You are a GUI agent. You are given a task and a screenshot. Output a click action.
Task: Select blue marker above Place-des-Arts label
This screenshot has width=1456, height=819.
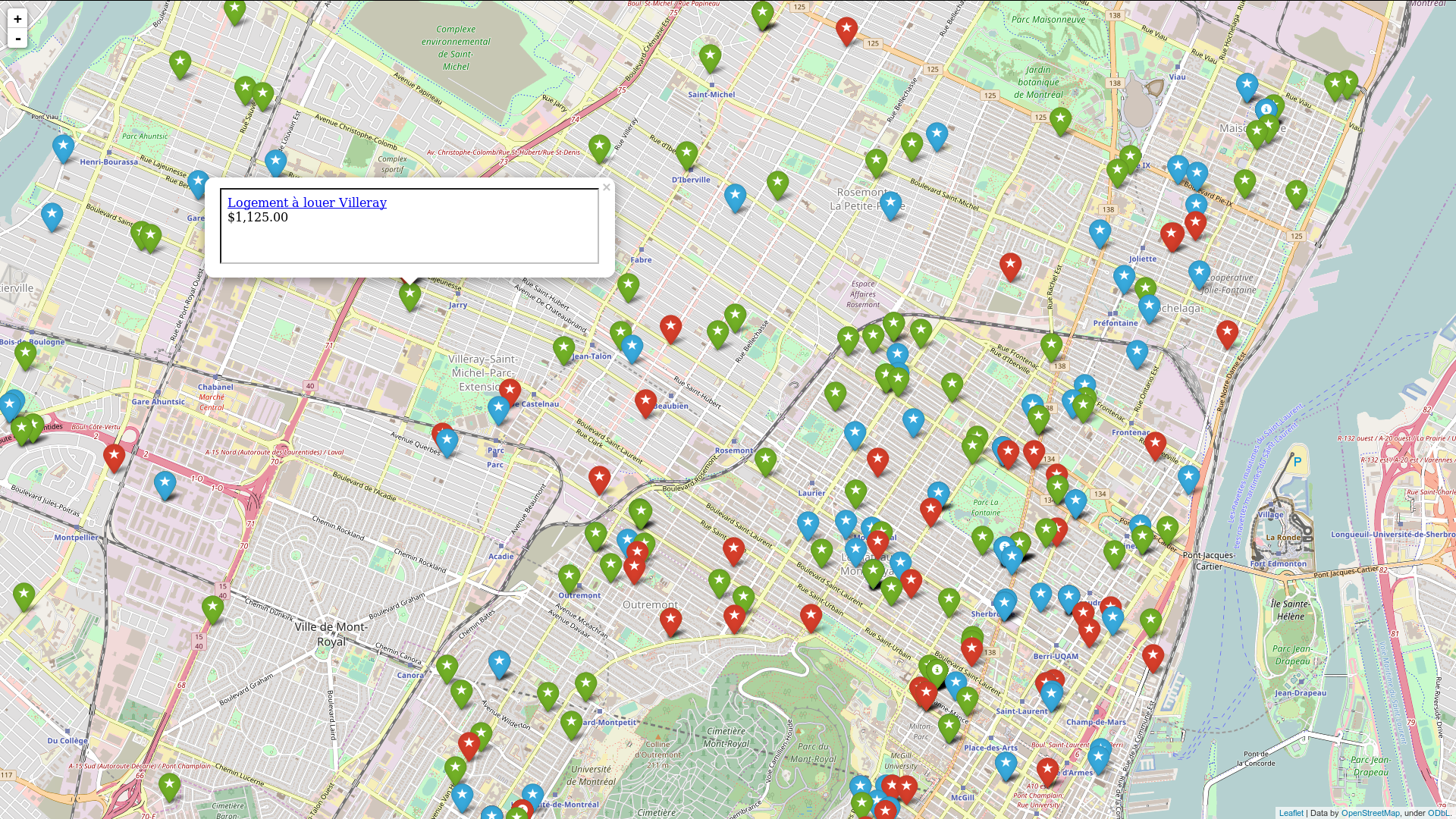(1006, 765)
